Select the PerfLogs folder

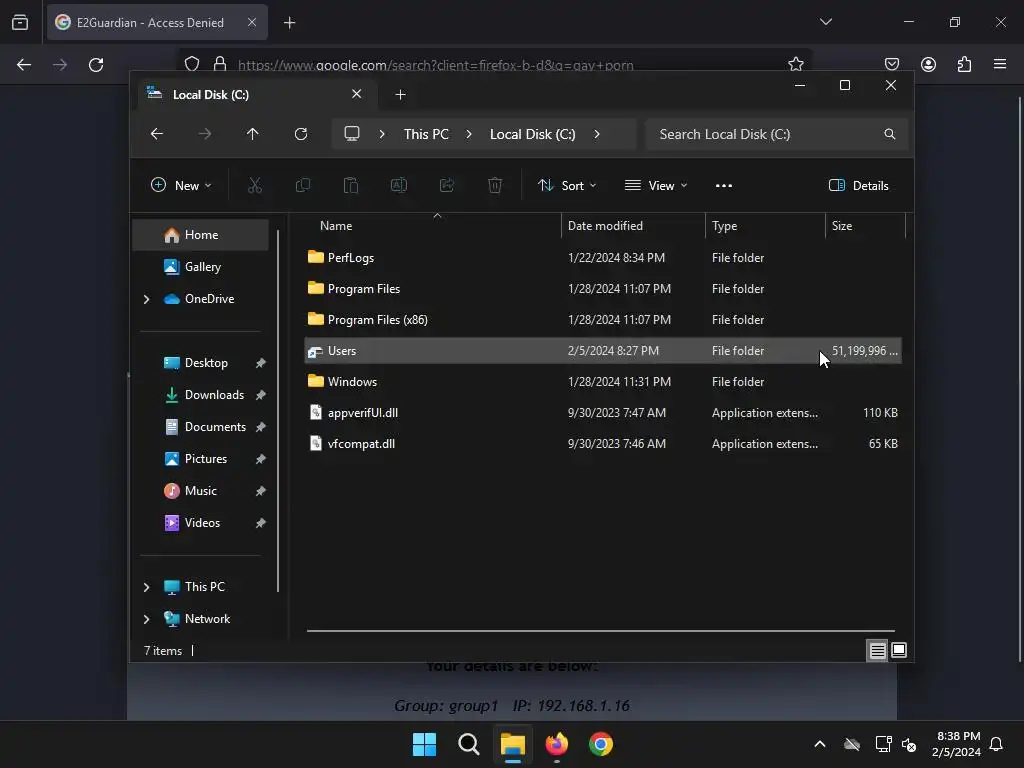[x=603, y=257]
